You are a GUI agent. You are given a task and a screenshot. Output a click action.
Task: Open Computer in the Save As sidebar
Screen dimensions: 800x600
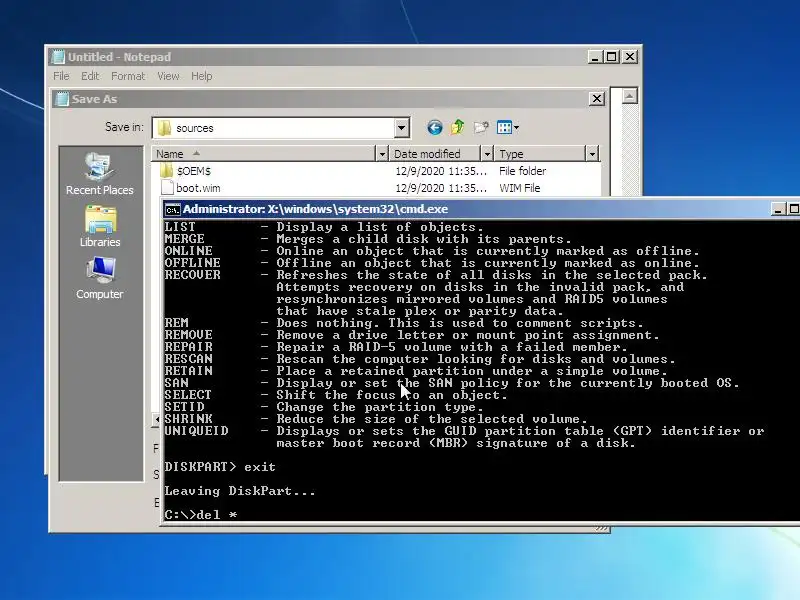coord(100,279)
